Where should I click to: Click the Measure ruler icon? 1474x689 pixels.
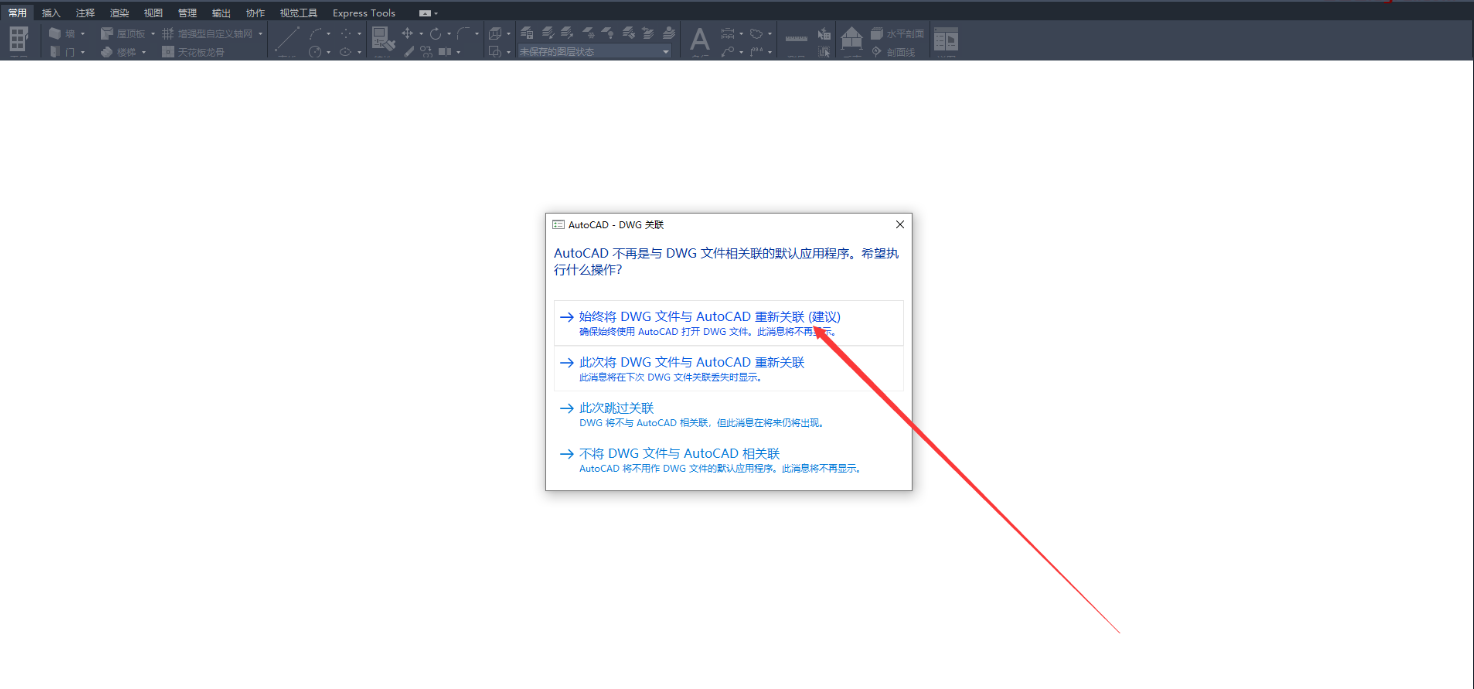tap(796, 38)
